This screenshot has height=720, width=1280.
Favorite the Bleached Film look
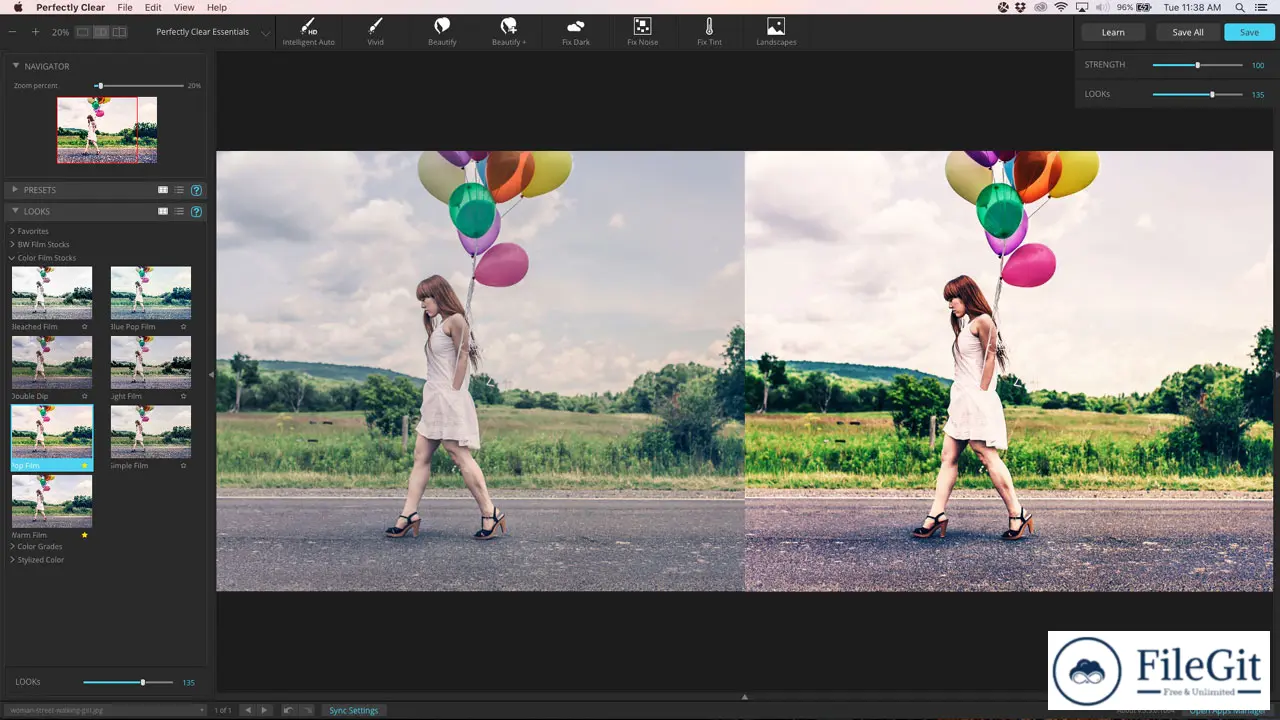click(x=85, y=327)
